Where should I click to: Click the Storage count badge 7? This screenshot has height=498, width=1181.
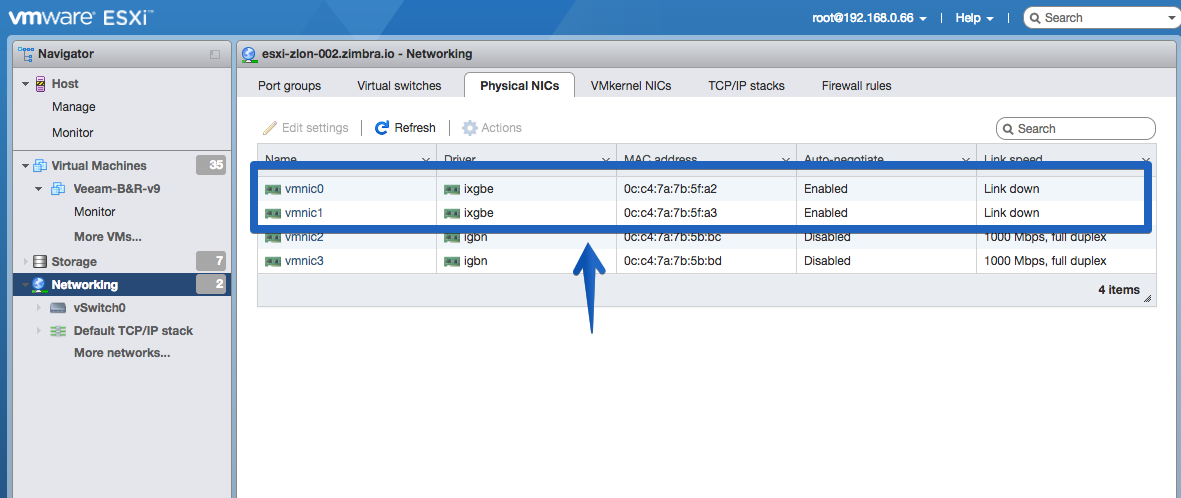click(211, 261)
